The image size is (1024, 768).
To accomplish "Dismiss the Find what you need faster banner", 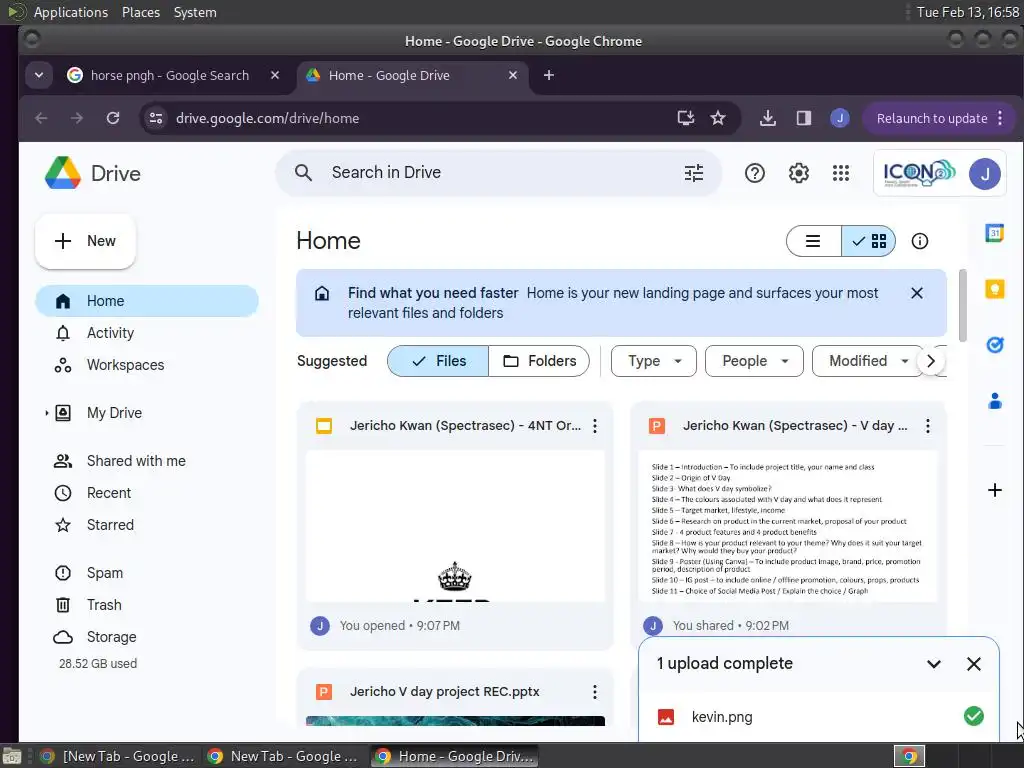I will click(917, 293).
